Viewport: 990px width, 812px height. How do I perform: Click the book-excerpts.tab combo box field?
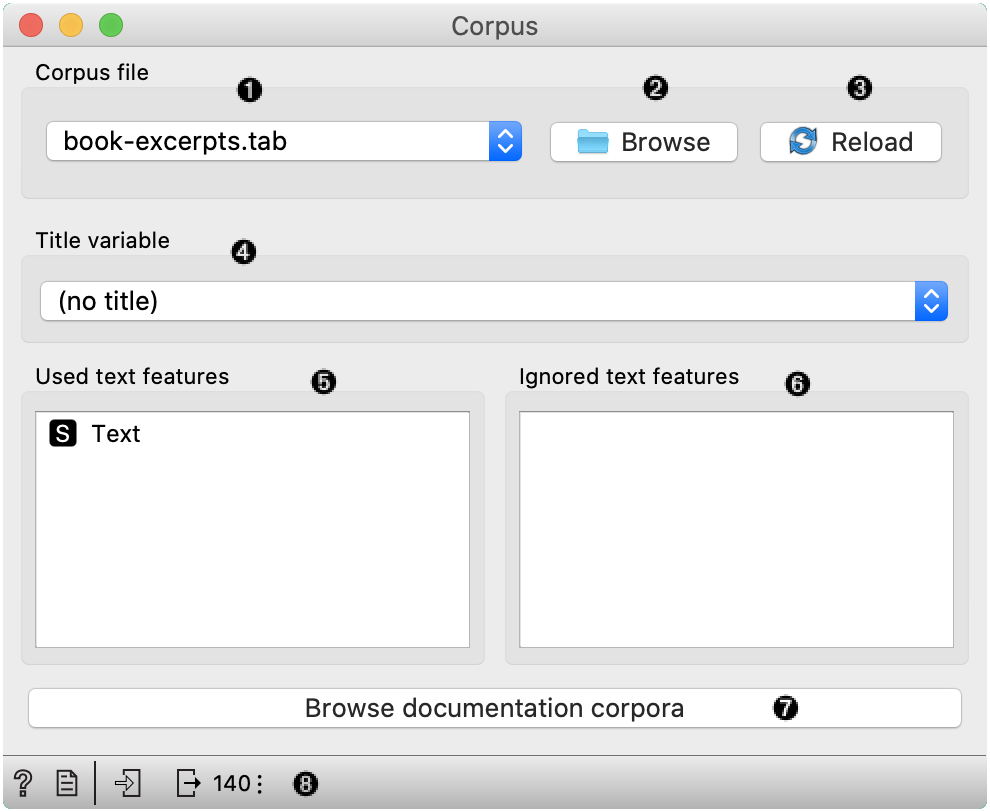pyautogui.click(x=268, y=141)
